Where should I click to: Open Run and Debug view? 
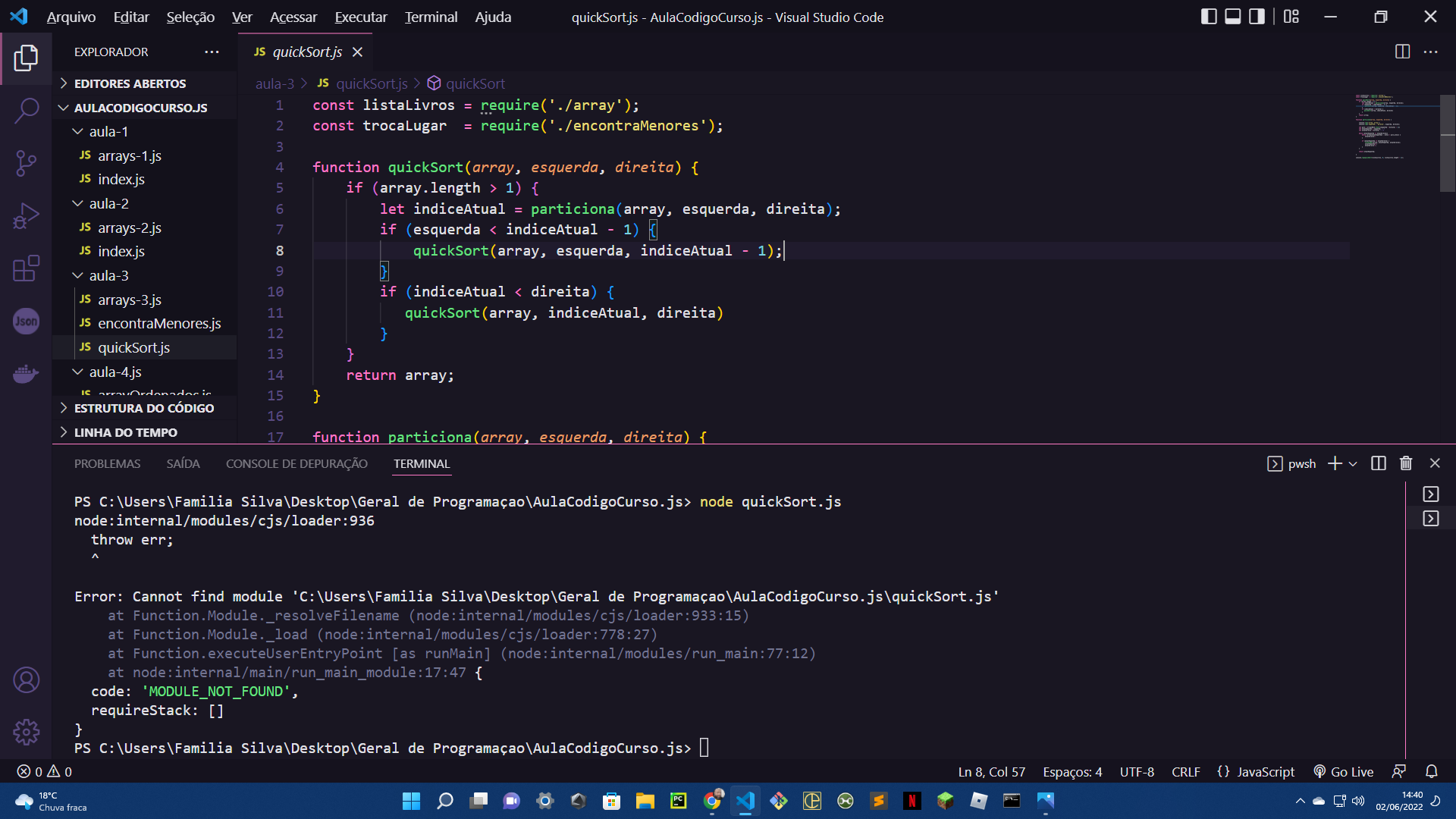(x=26, y=216)
